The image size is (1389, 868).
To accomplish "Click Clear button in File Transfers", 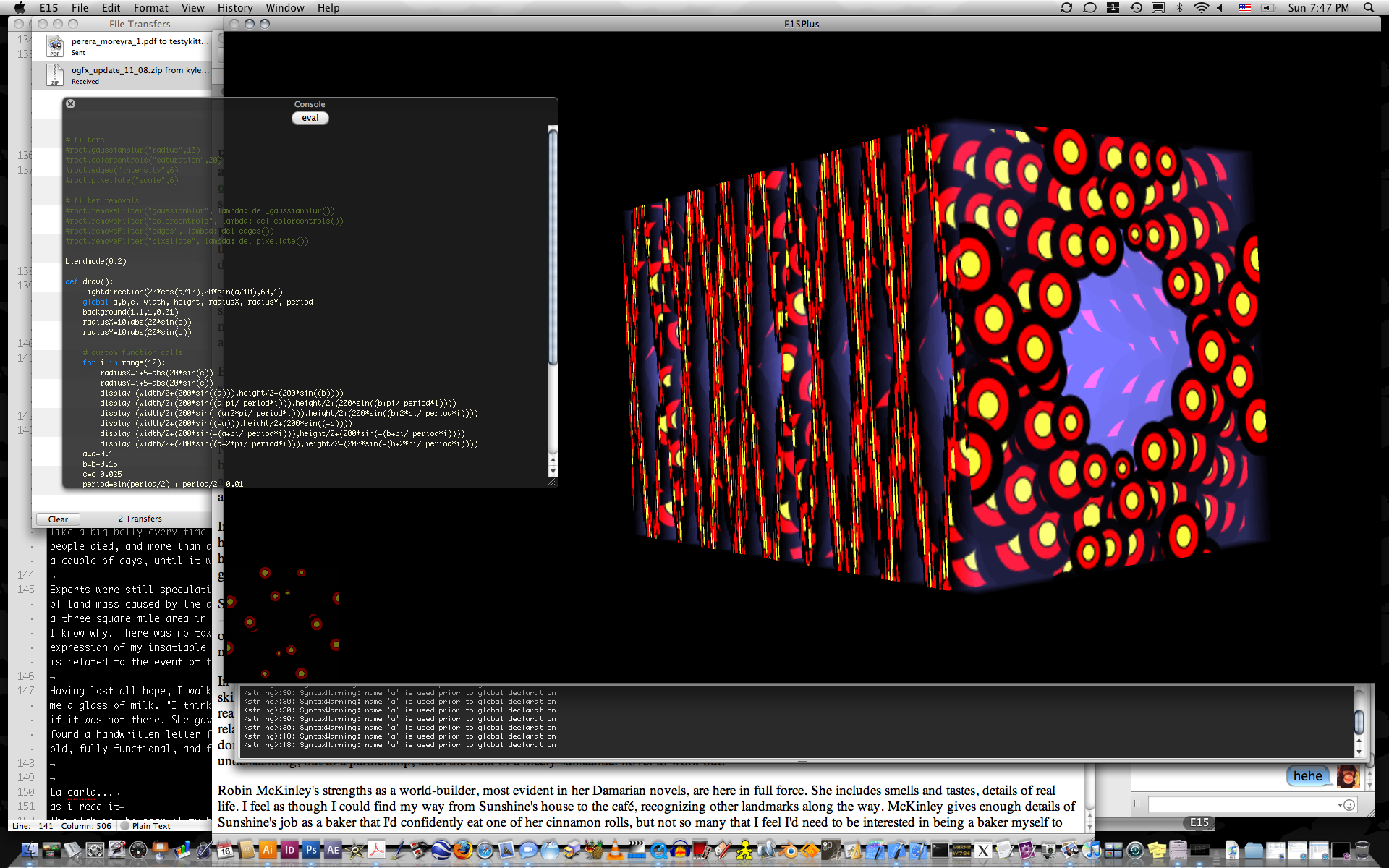I will [x=58, y=519].
